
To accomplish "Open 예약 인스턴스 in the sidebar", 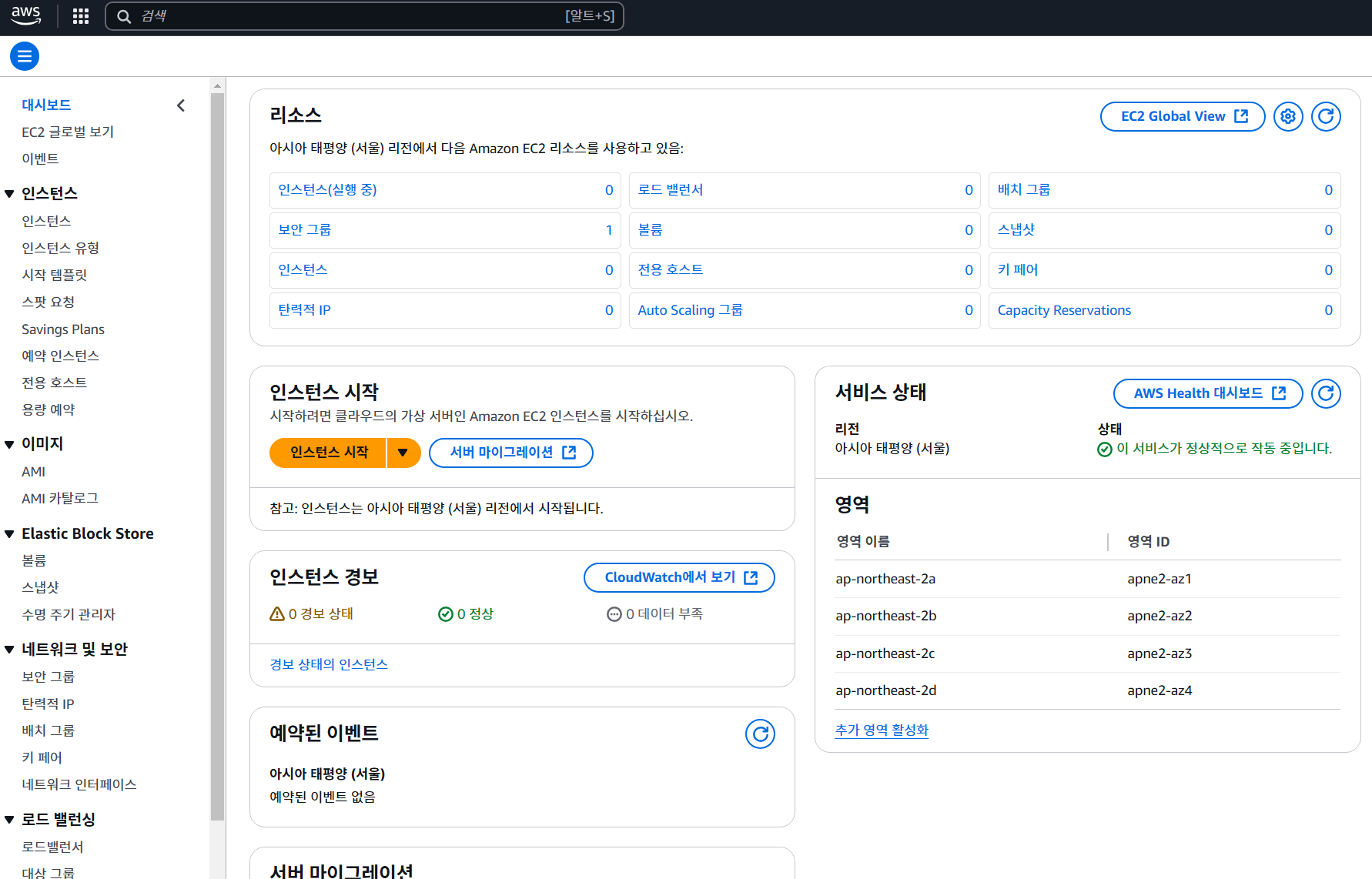I will [x=60, y=356].
